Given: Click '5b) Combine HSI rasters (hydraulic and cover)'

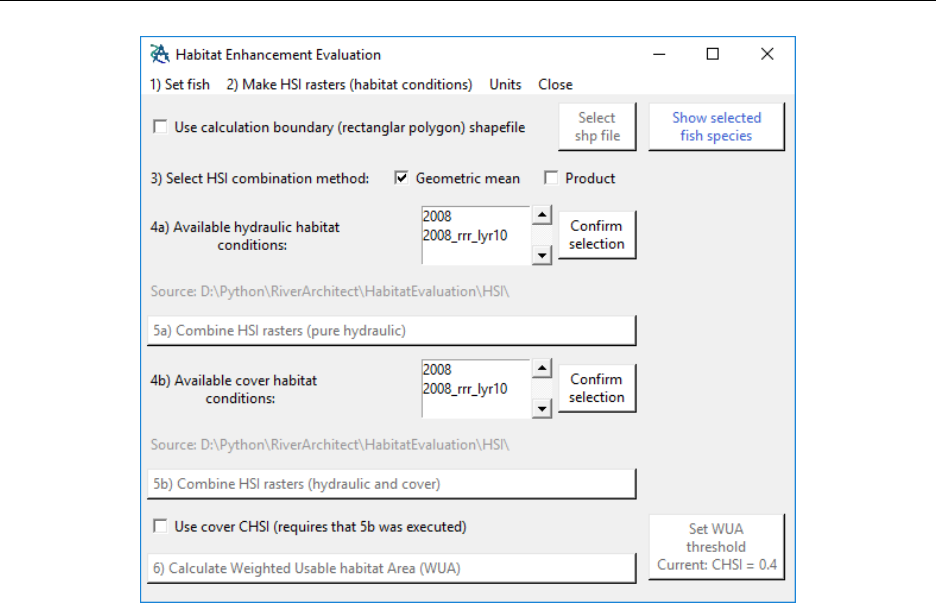Looking at the screenshot, I should pos(392,484).
